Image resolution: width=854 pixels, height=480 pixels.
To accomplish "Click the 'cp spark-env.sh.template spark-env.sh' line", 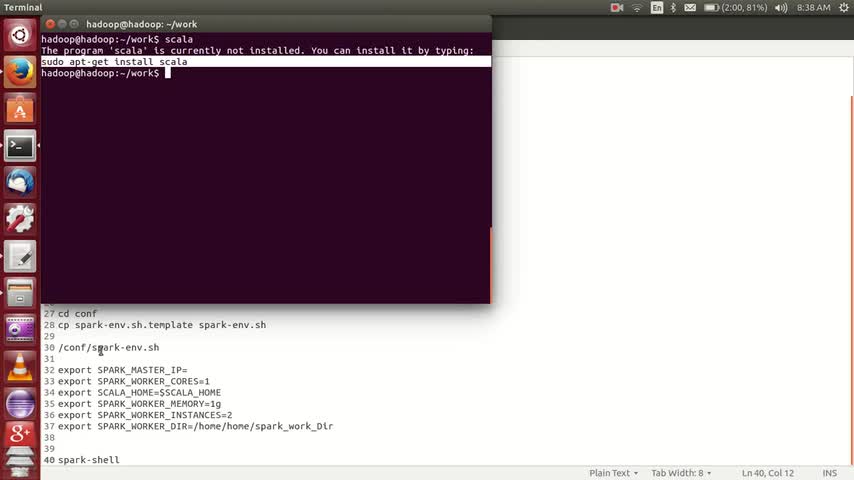I will point(162,325).
